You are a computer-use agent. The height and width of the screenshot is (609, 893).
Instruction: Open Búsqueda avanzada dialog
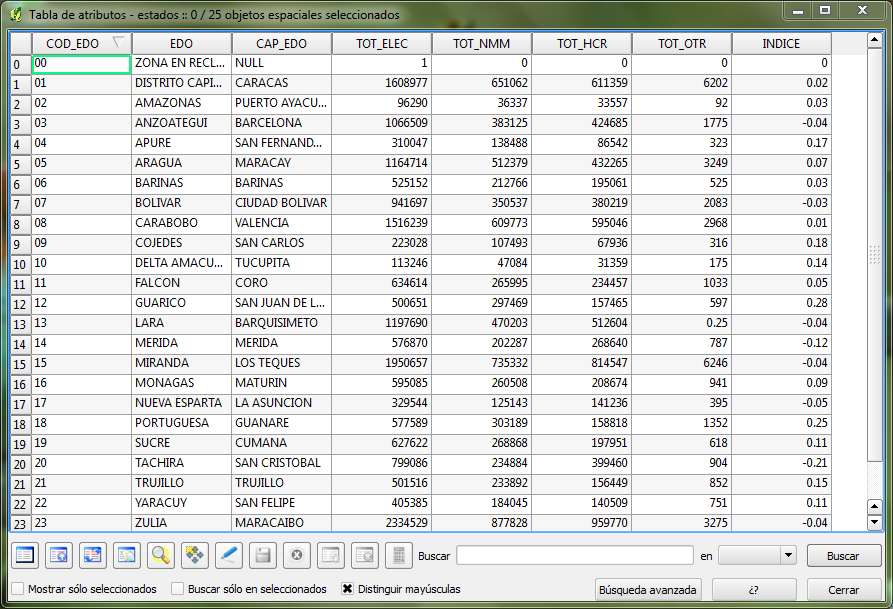(648, 590)
